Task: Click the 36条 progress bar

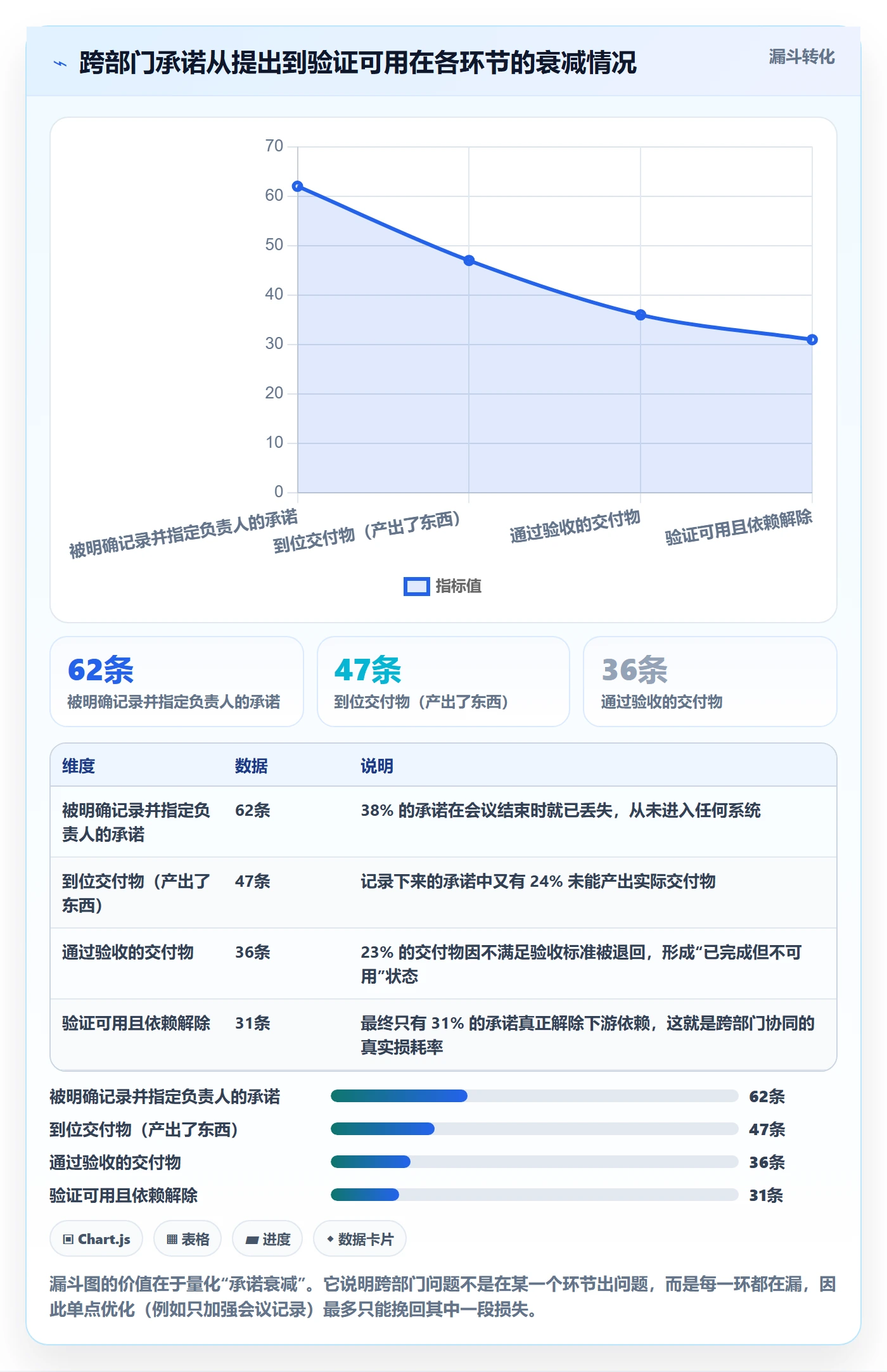Action: (x=535, y=1162)
